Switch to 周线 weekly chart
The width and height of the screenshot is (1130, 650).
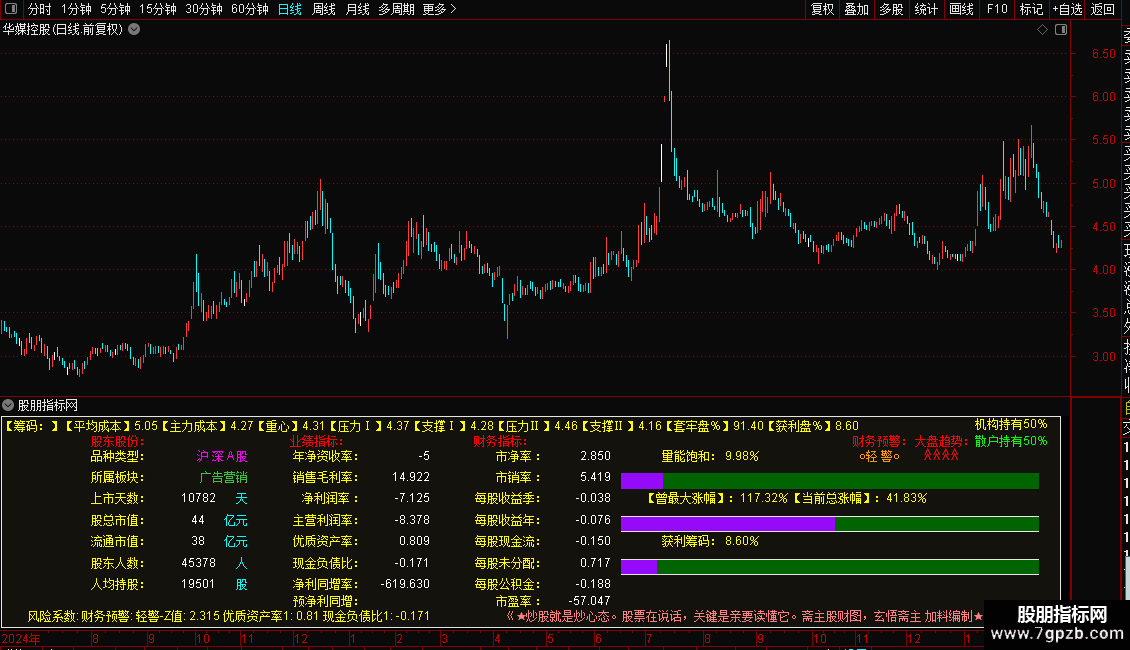pos(324,9)
